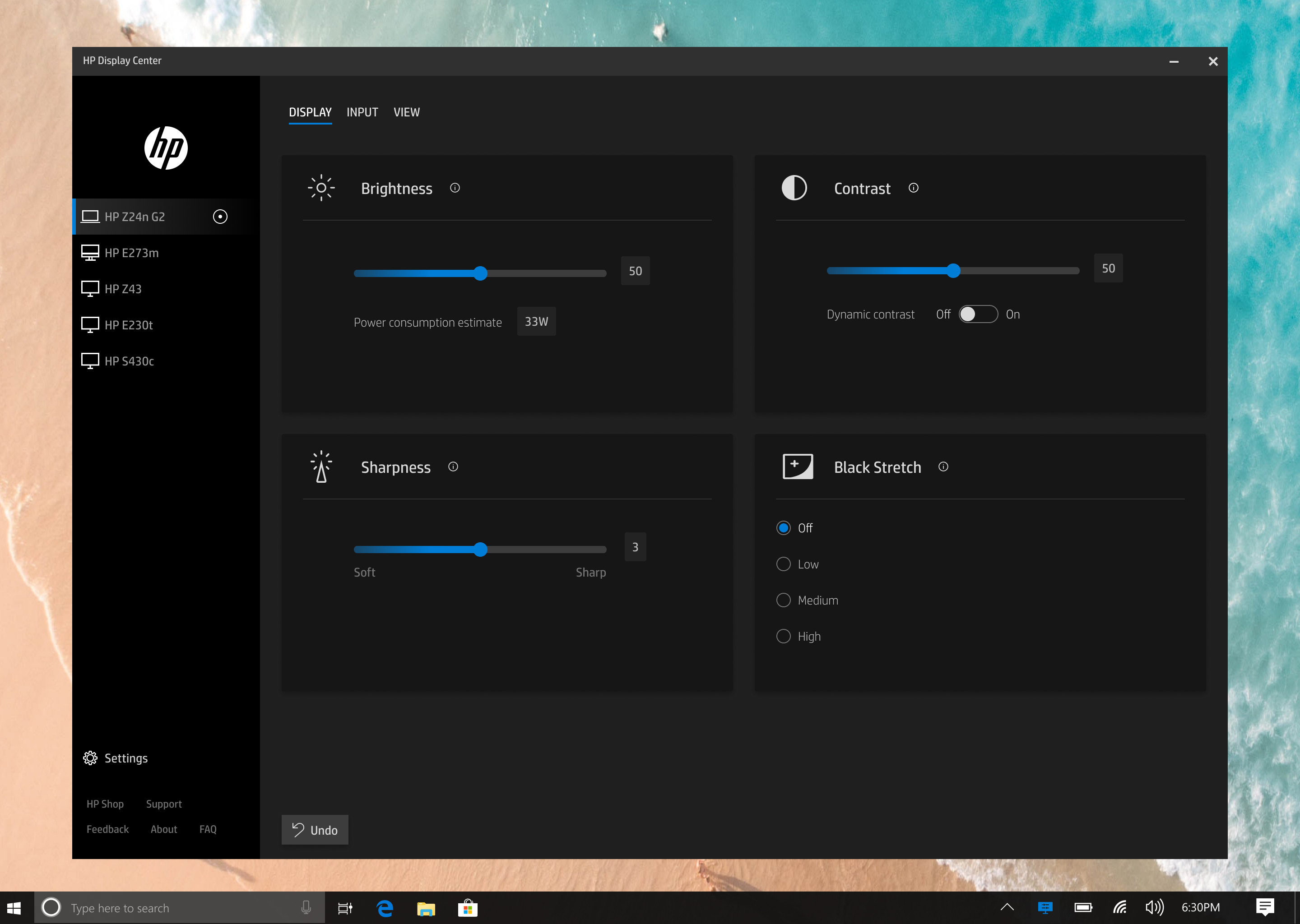Switch to the VIEW tab

(406, 112)
